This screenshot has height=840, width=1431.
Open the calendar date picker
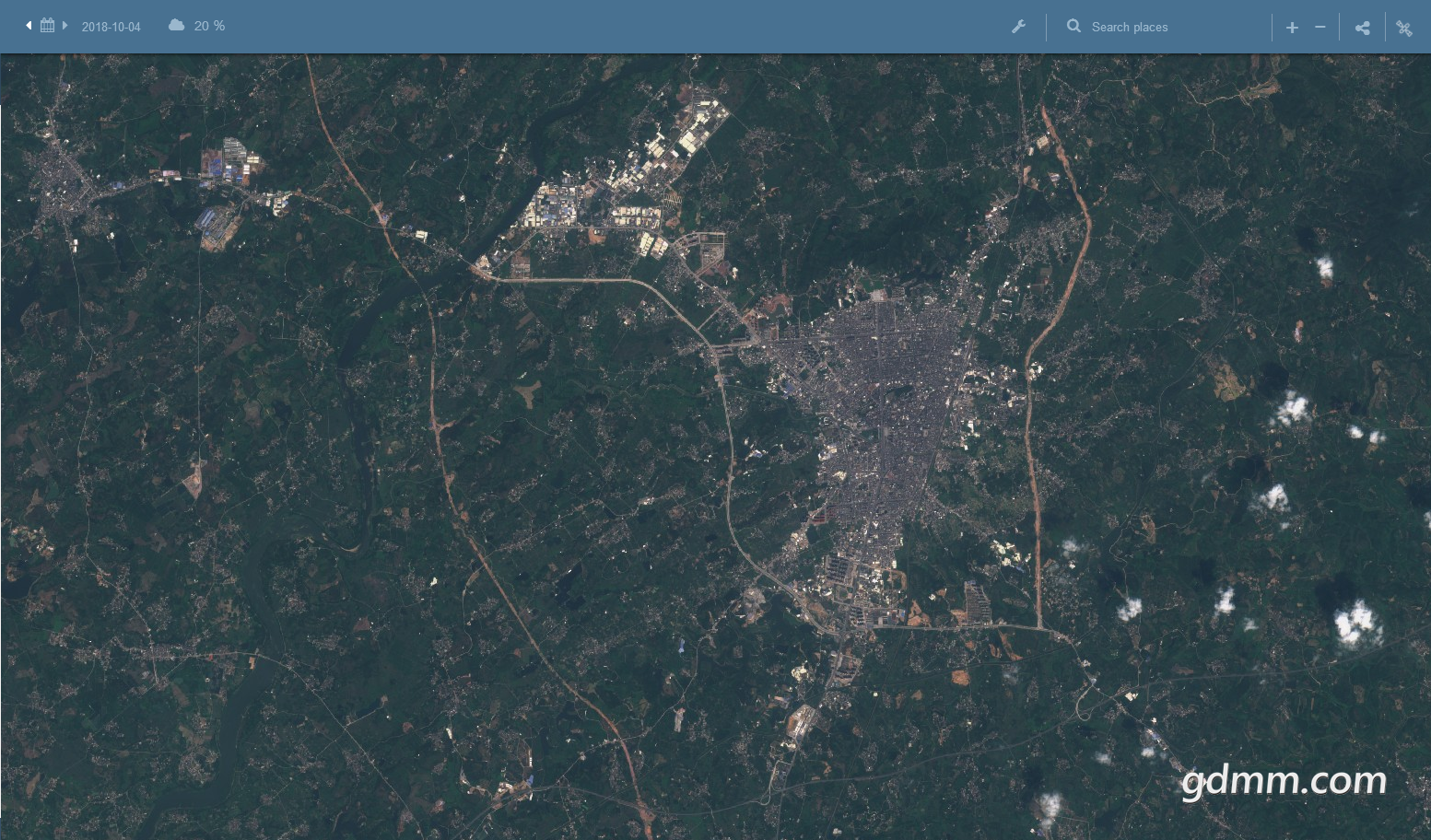[x=47, y=26]
